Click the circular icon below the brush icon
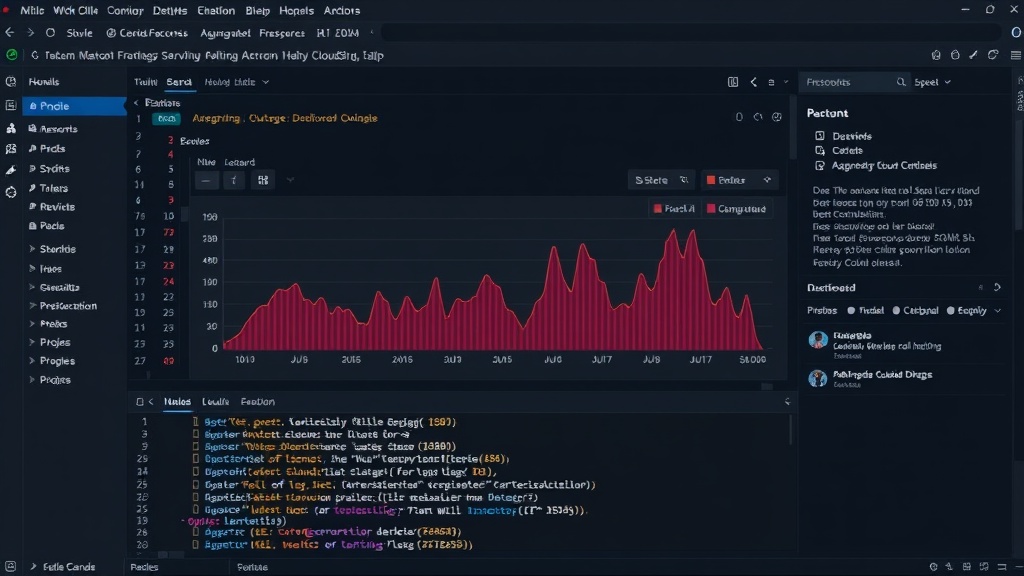The width and height of the screenshot is (1024, 576). click(x=11, y=193)
